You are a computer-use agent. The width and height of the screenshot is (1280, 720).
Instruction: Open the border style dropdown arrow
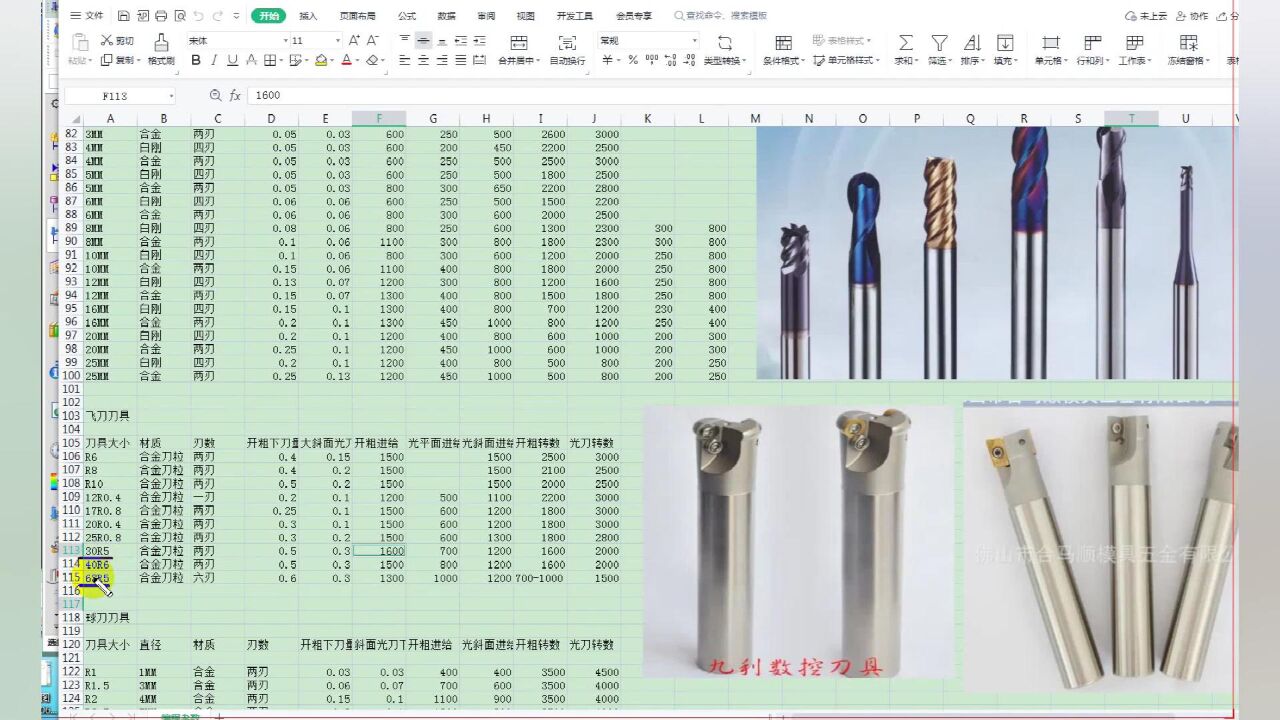click(281, 60)
